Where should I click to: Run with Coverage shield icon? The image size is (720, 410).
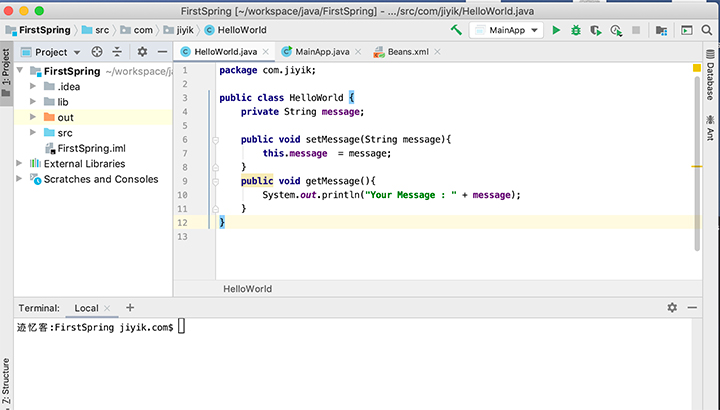pos(596,30)
